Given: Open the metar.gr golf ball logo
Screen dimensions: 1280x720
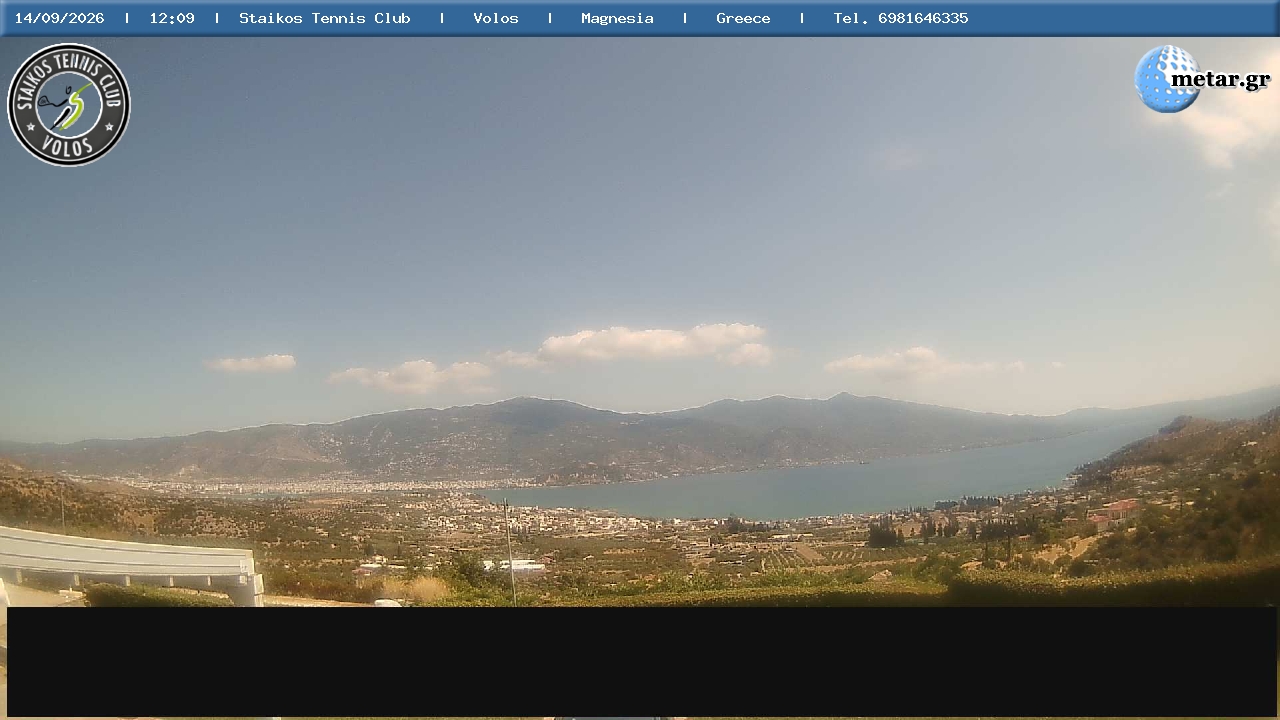Looking at the screenshot, I should point(1167,79).
